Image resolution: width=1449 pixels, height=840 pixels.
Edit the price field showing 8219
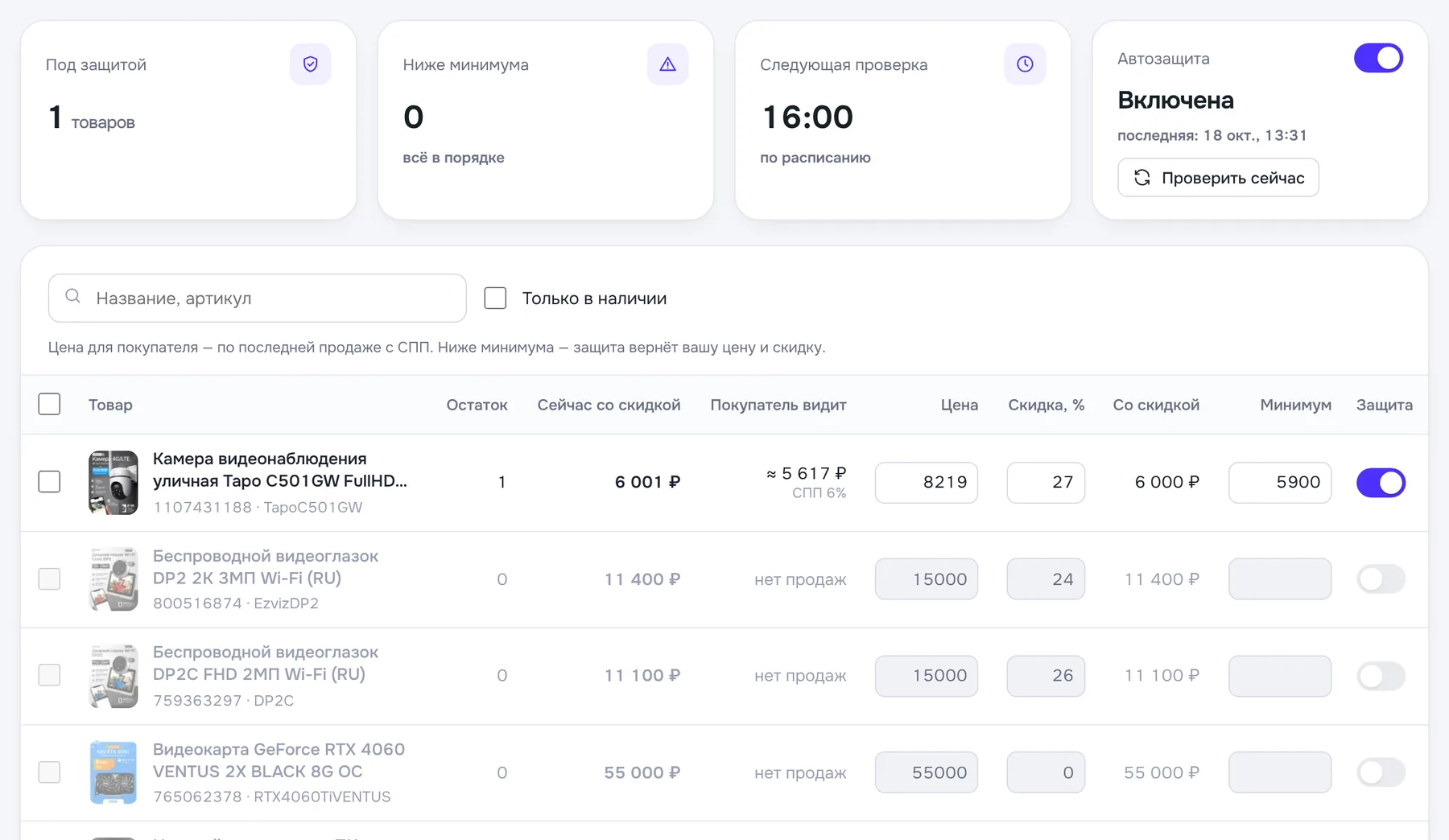coord(927,483)
